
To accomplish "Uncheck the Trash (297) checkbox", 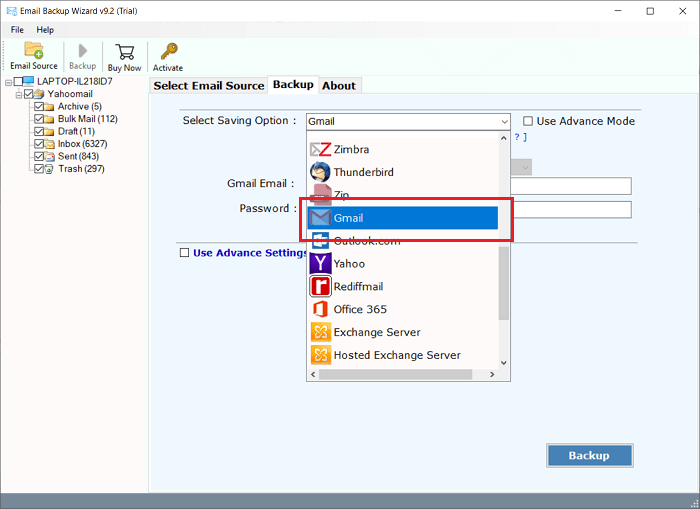I will pyautogui.click(x=39, y=169).
